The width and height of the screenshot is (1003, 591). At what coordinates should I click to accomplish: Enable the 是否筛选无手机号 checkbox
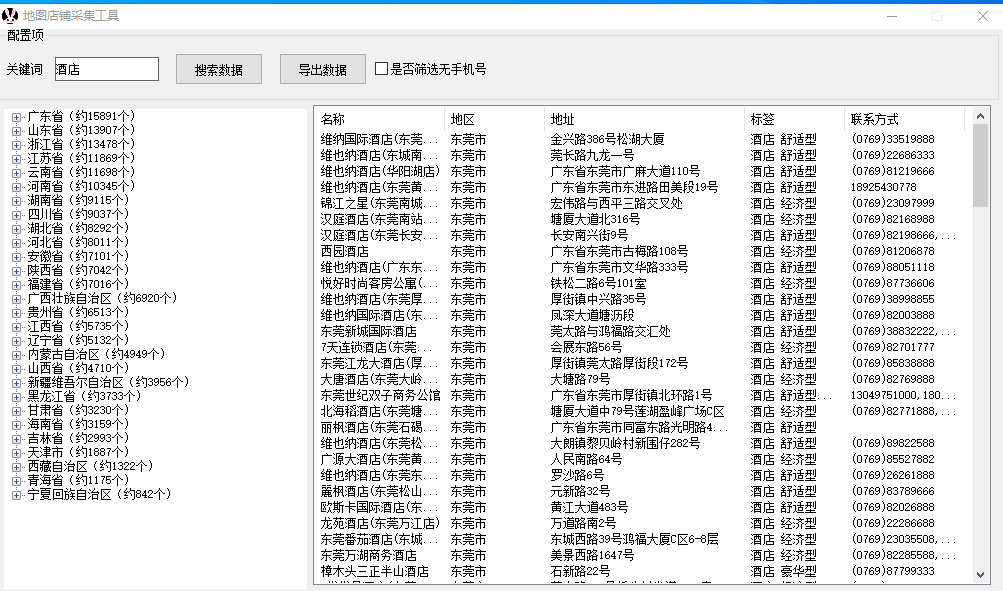pos(381,69)
